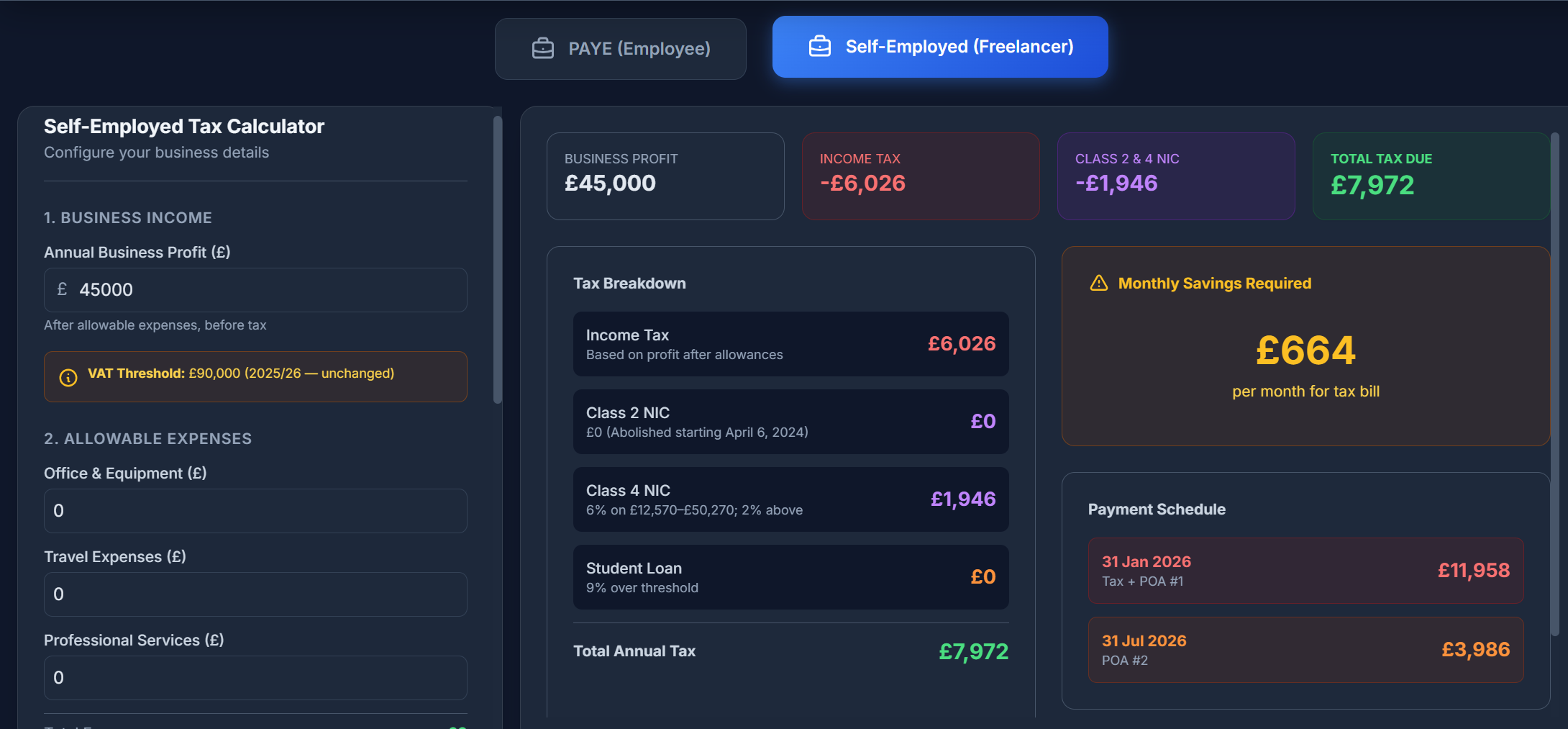1568x729 pixels.
Task: Select the pound symbol in the profit field
Action: pos(63,289)
